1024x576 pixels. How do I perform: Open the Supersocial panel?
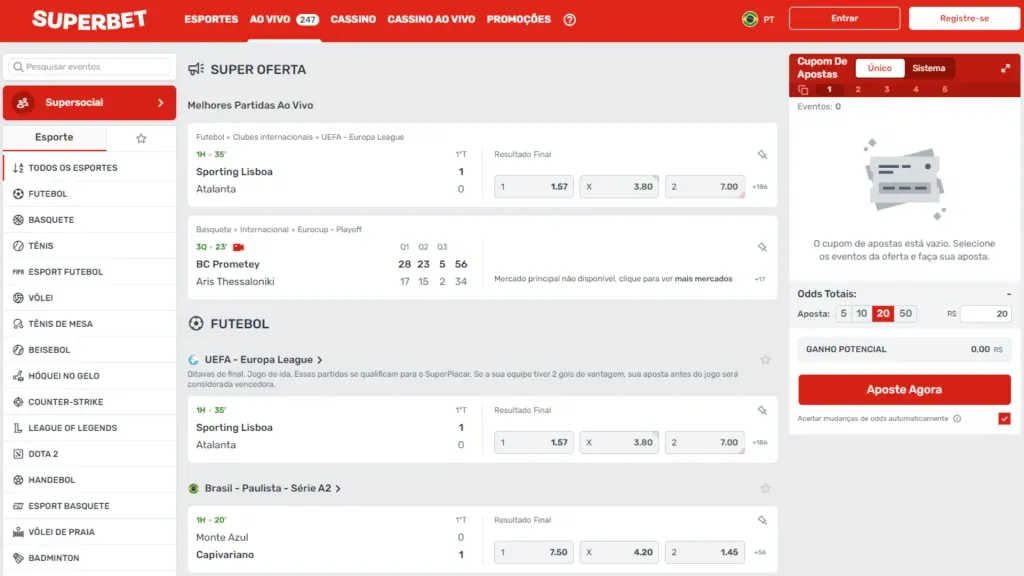[89, 101]
